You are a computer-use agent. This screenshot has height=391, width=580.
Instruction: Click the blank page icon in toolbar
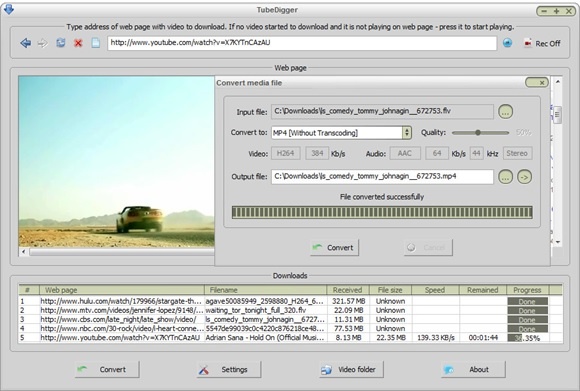point(95,43)
